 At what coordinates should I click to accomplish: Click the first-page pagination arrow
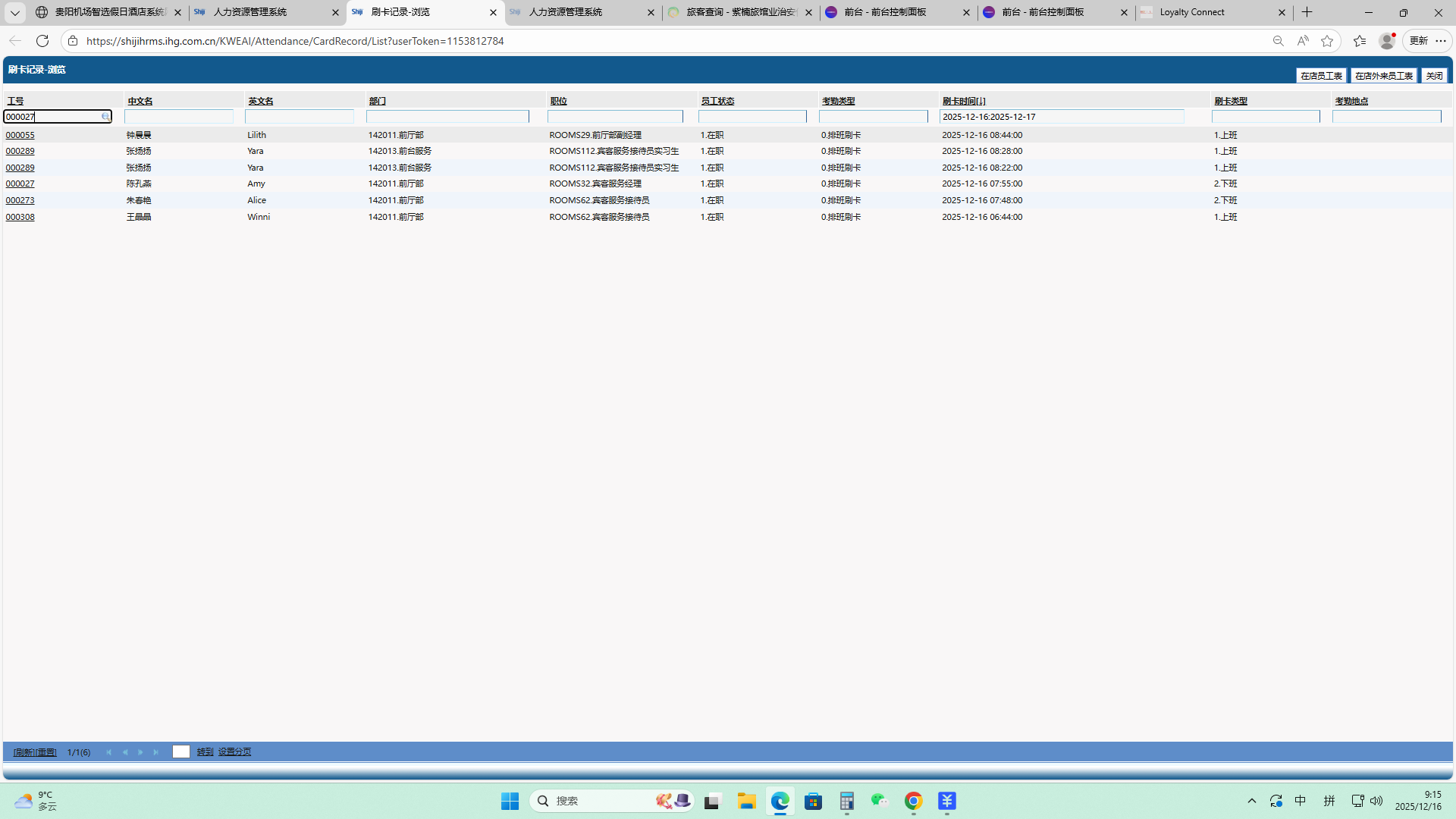tap(109, 752)
